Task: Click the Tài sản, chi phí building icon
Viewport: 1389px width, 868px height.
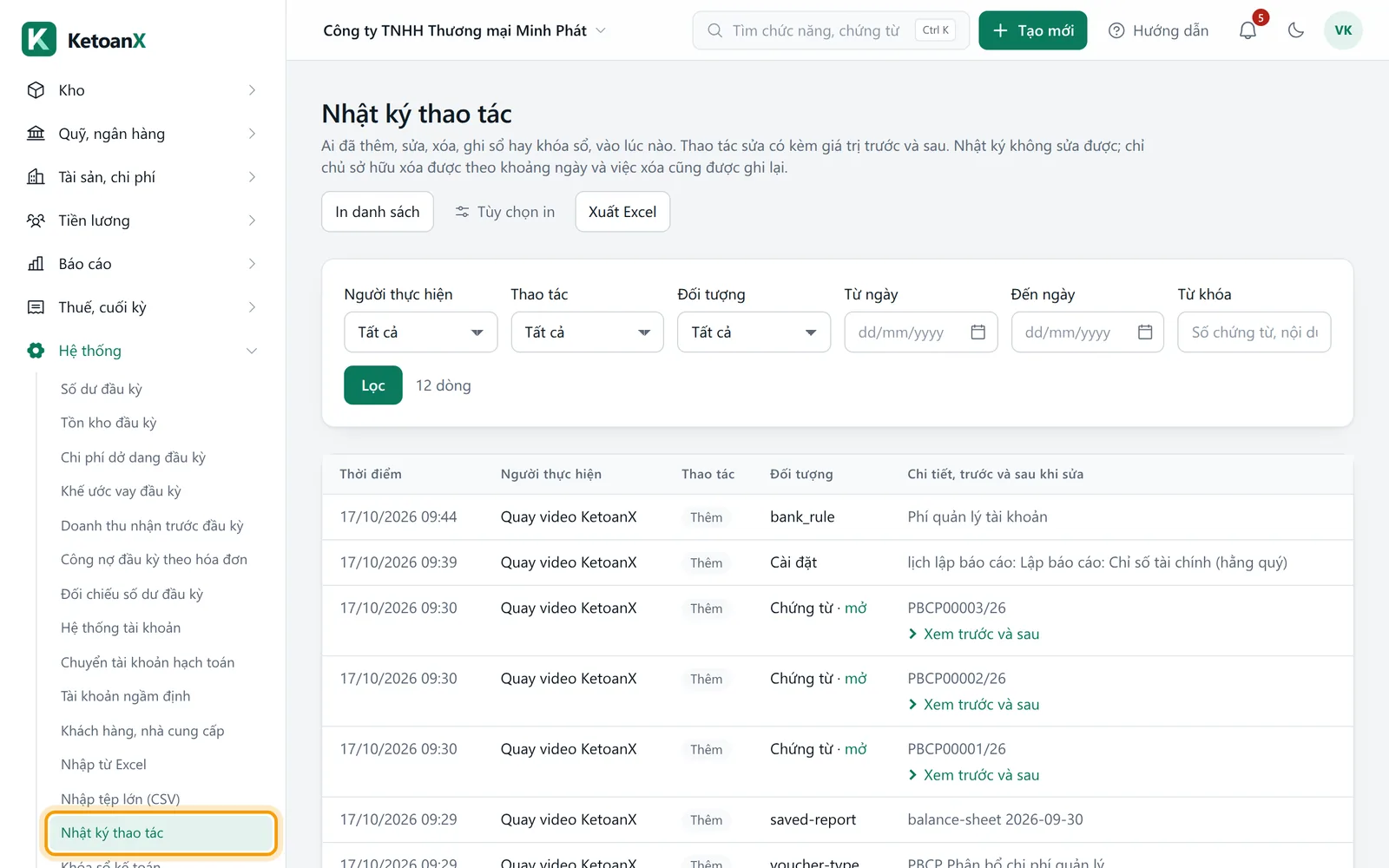Action: tap(36, 177)
